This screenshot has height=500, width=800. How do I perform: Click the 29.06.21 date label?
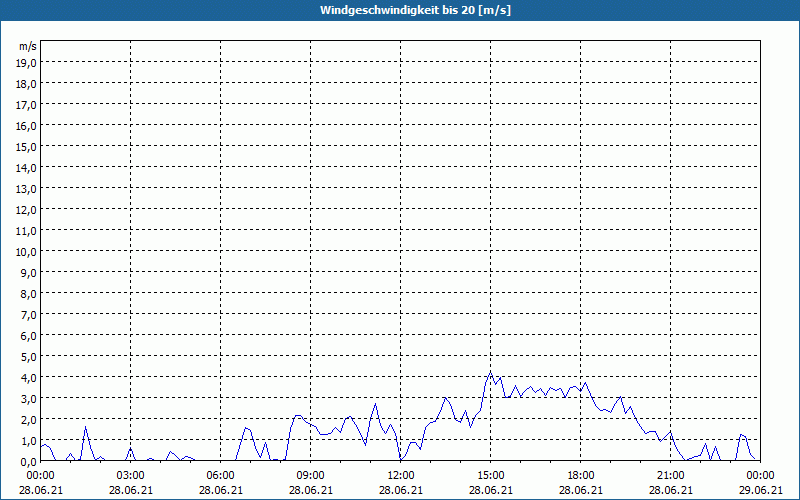tap(761, 490)
